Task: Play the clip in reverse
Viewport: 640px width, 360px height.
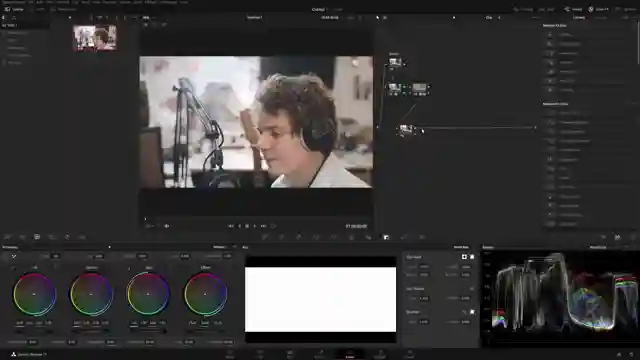Action: coord(239,226)
